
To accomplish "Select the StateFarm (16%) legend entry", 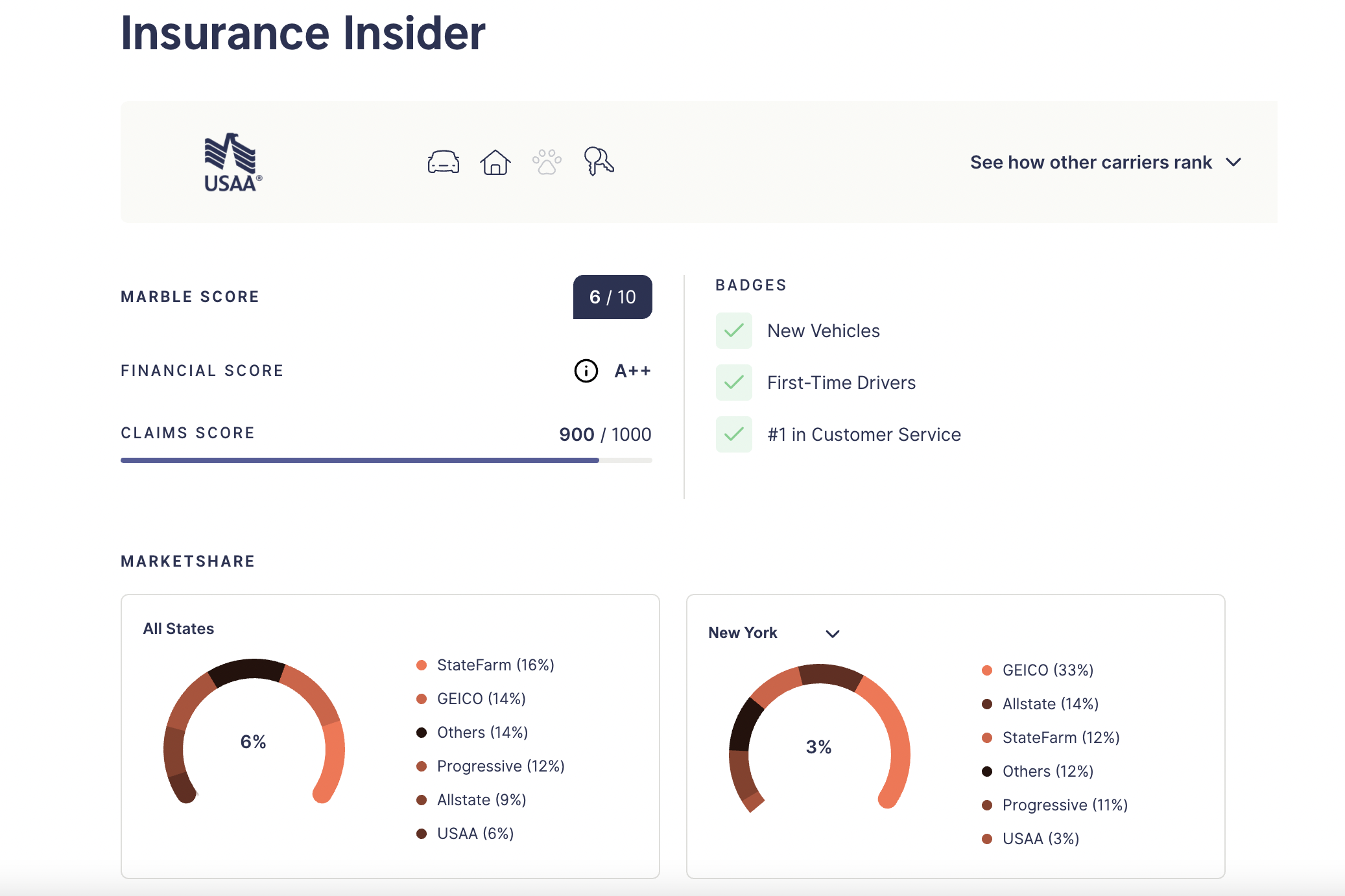I will click(485, 665).
